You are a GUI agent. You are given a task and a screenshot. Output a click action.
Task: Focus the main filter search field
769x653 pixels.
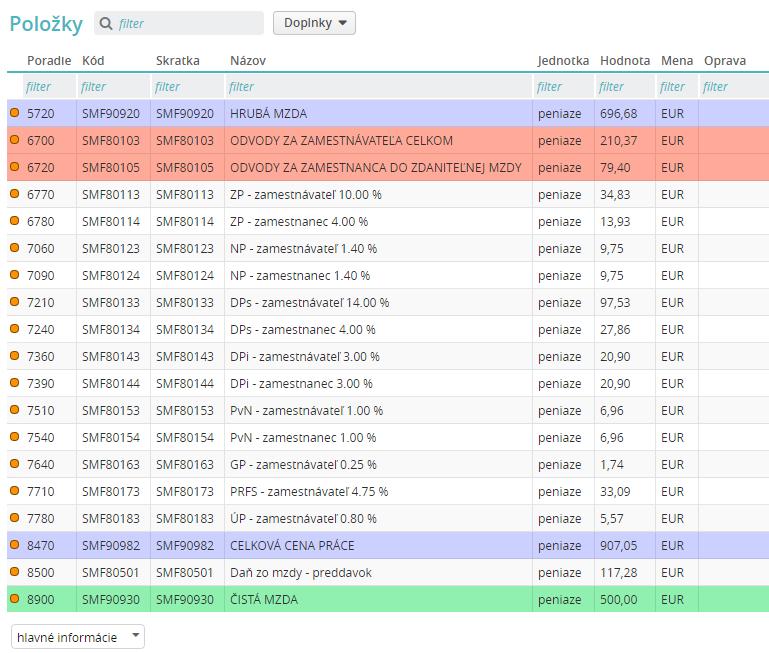(179, 23)
